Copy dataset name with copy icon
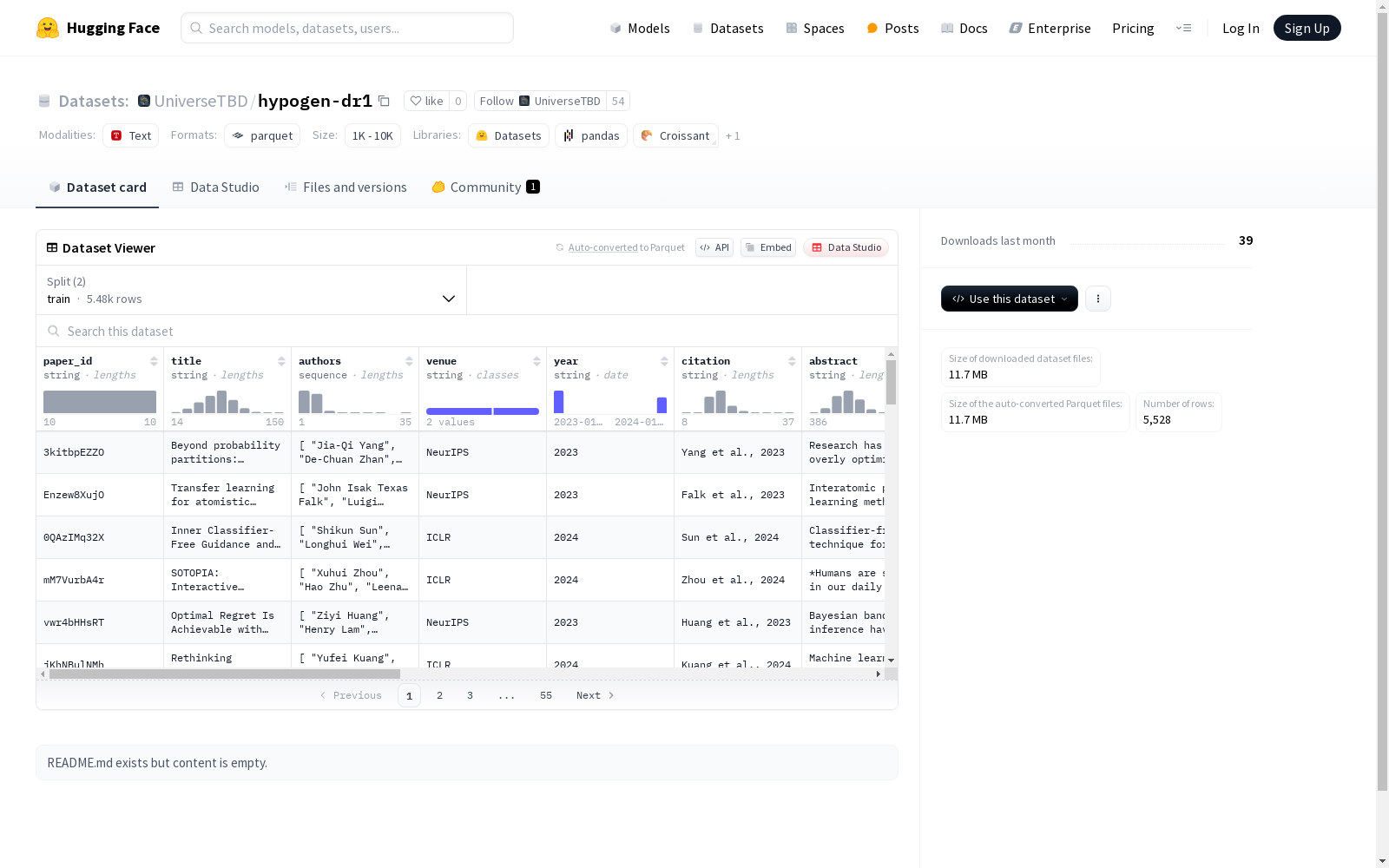The height and width of the screenshot is (868, 1389). [384, 101]
